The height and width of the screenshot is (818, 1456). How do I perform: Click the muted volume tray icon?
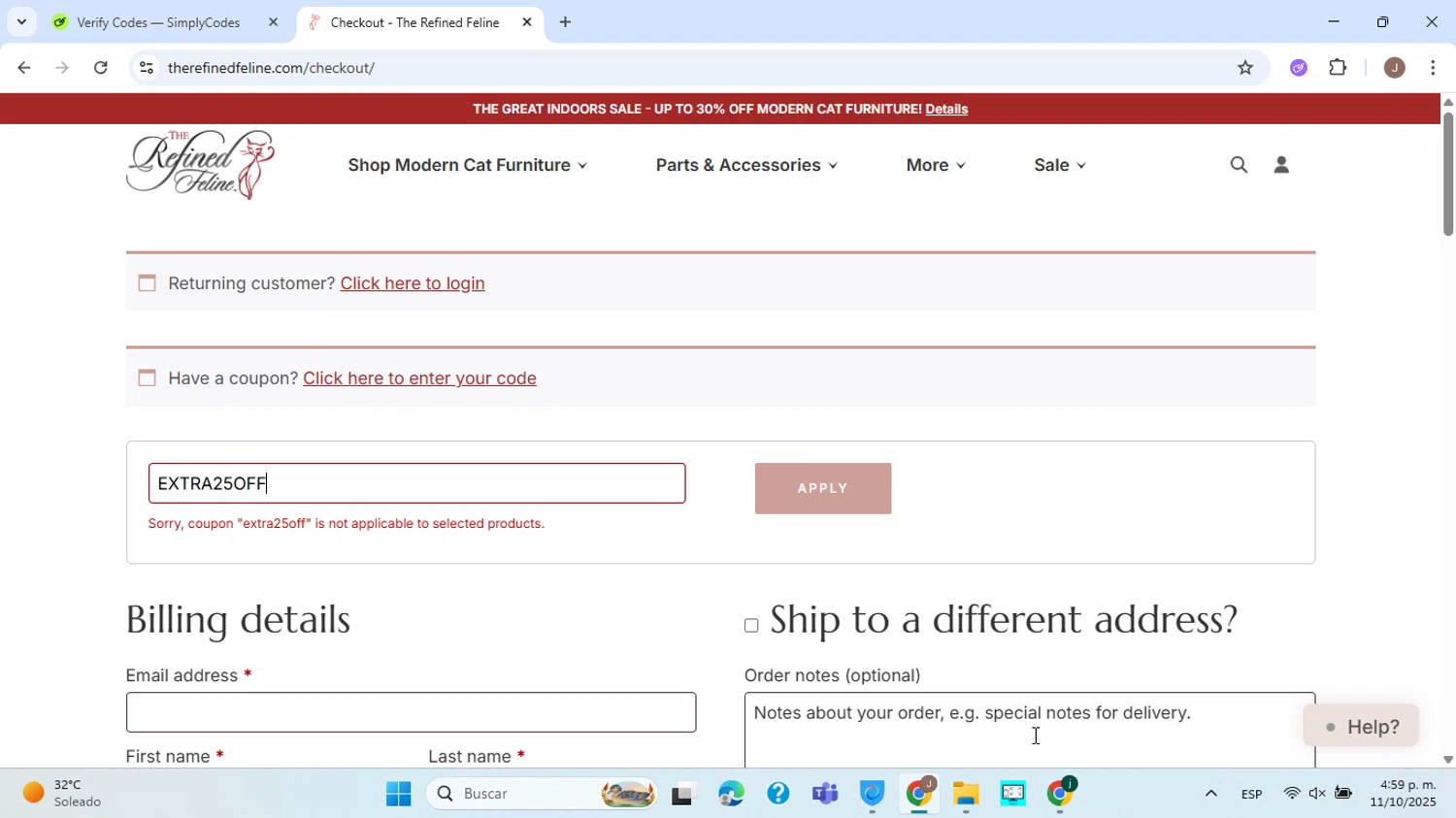[1317, 795]
